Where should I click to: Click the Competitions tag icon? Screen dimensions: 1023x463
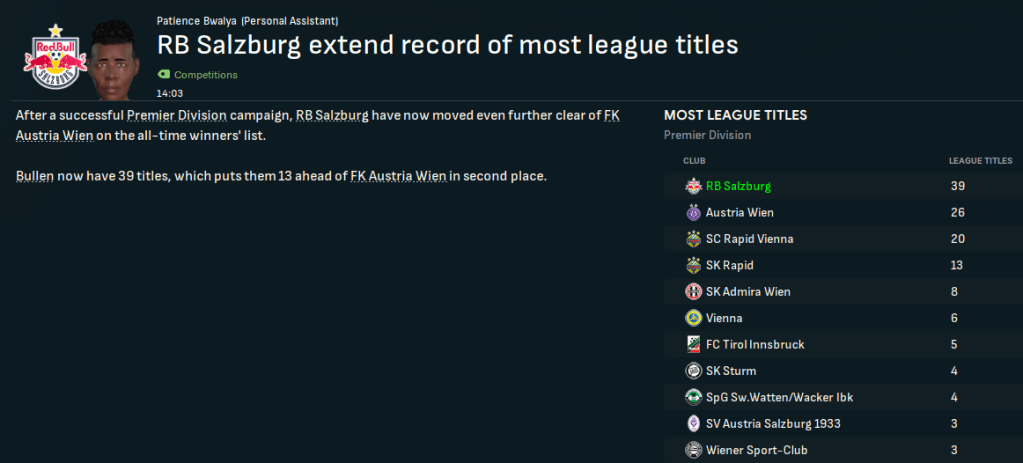click(x=163, y=75)
